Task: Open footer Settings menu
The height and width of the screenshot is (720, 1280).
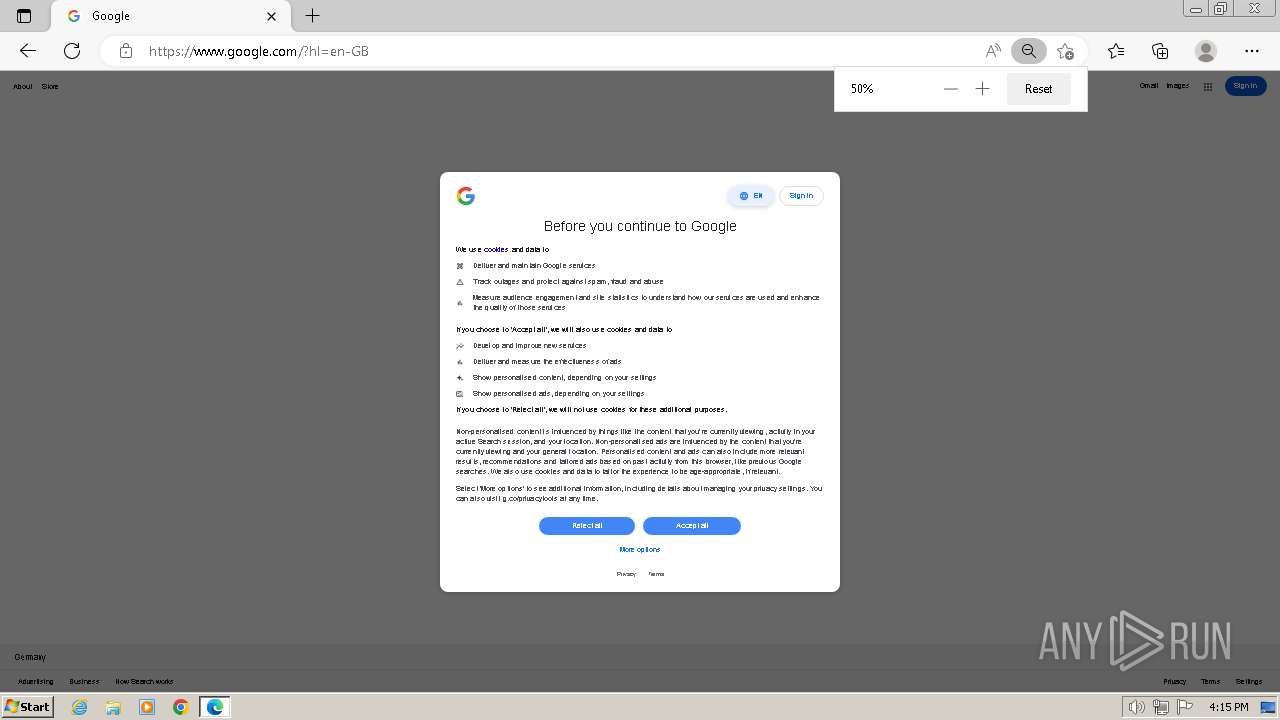Action: [1249, 682]
